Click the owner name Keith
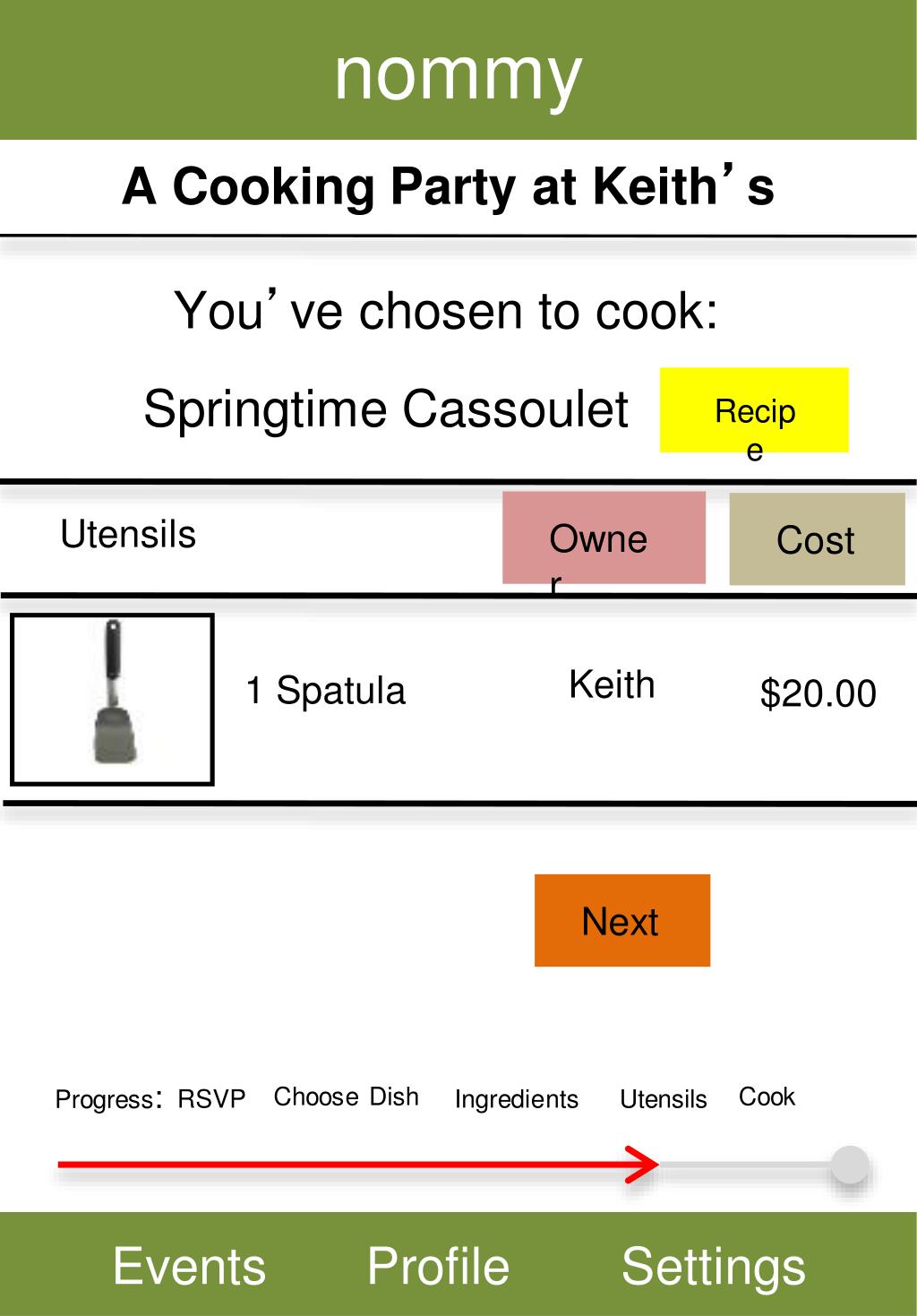917x1316 pixels. (x=612, y=684)
